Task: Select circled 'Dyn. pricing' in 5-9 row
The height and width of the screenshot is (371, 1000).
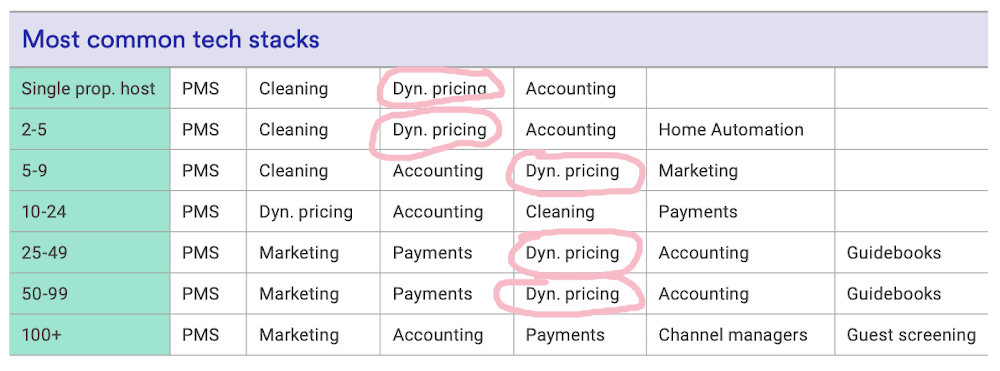Action: (x=572, y=171)
